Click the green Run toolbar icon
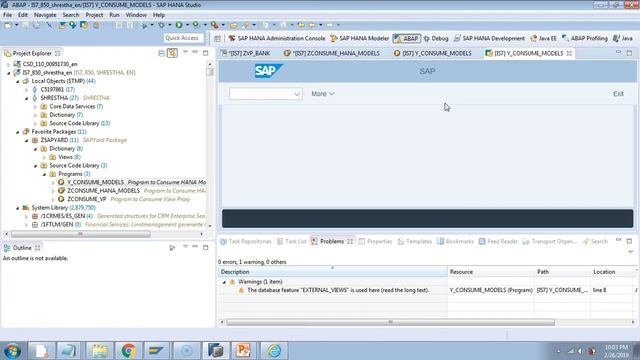The height and width of the screenshot is (360, 640). 179,25
